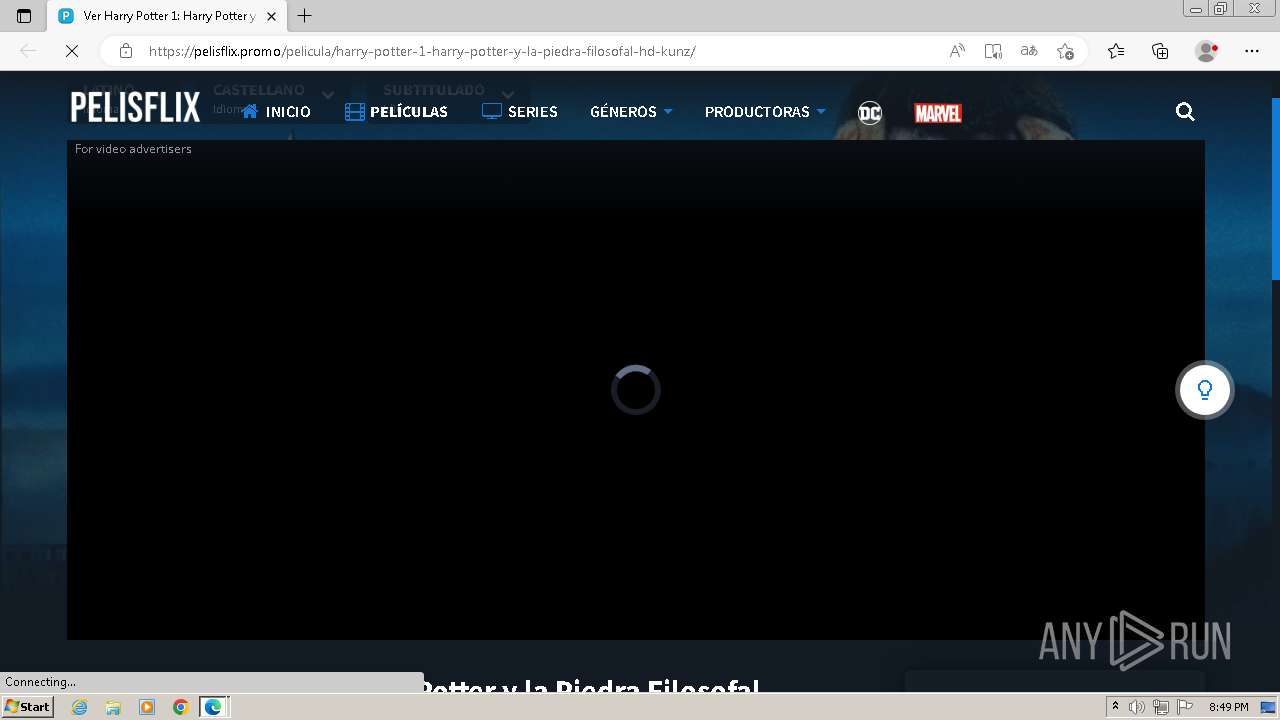Click the 8:49 PM clock
The width and height of the screenshot is (1280, 720).
tap(1228, 707)
